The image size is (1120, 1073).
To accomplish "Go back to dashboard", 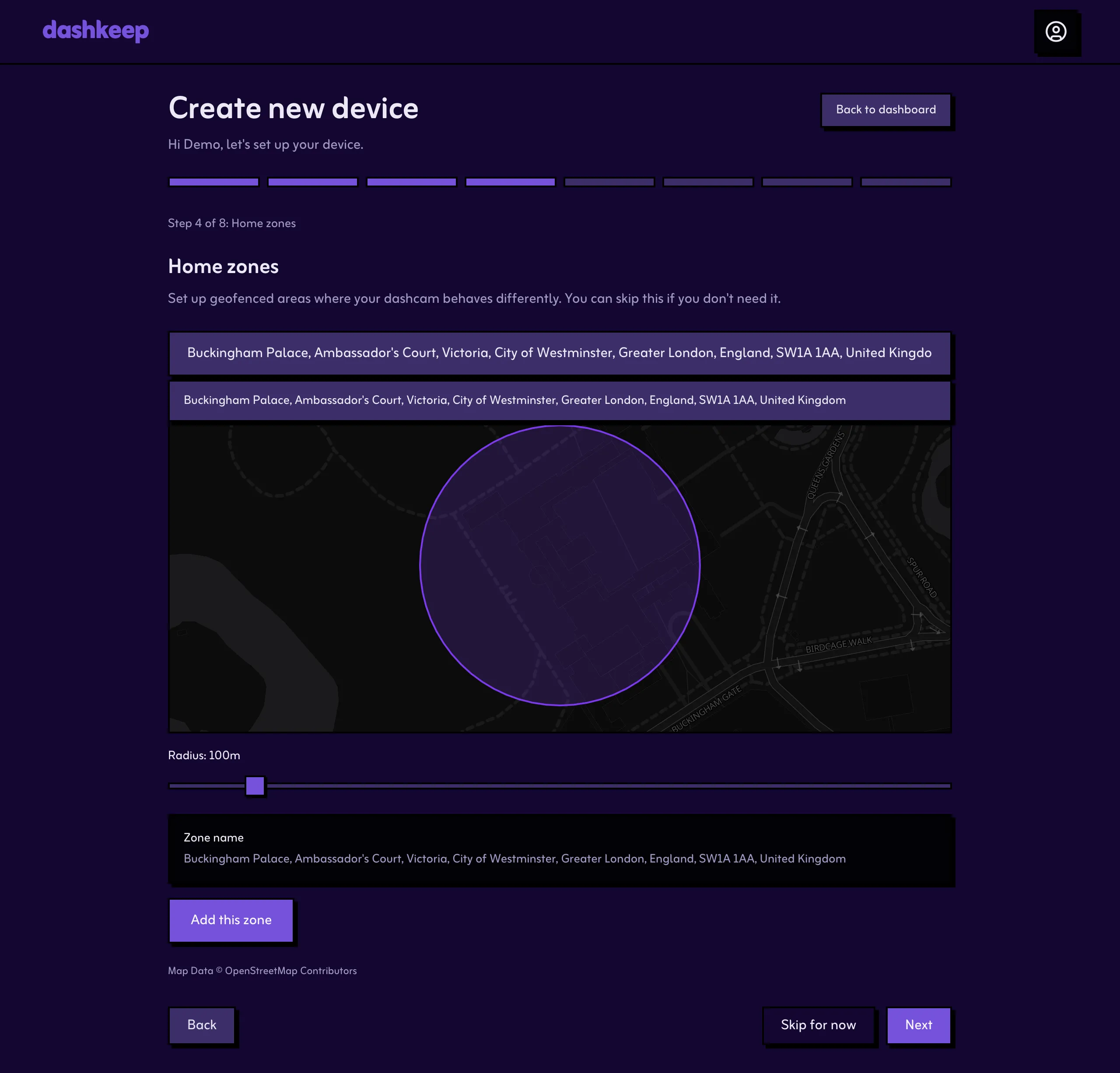I will point(885,110).
